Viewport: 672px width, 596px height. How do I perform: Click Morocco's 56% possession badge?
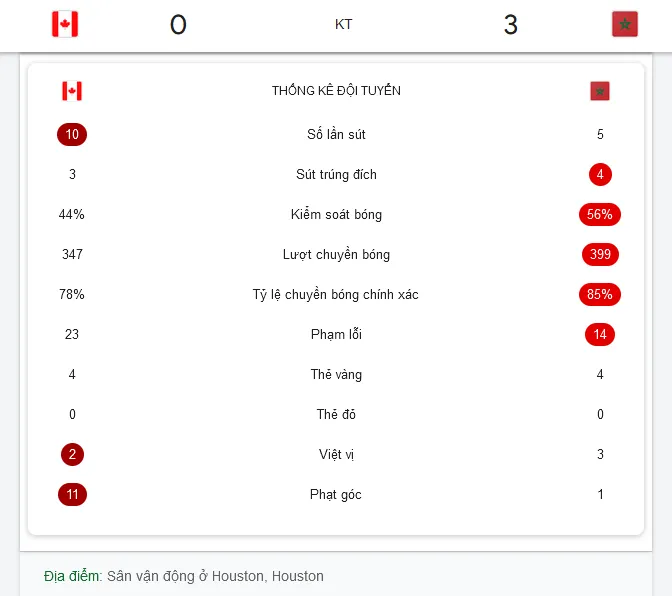(x=600, y=214)
